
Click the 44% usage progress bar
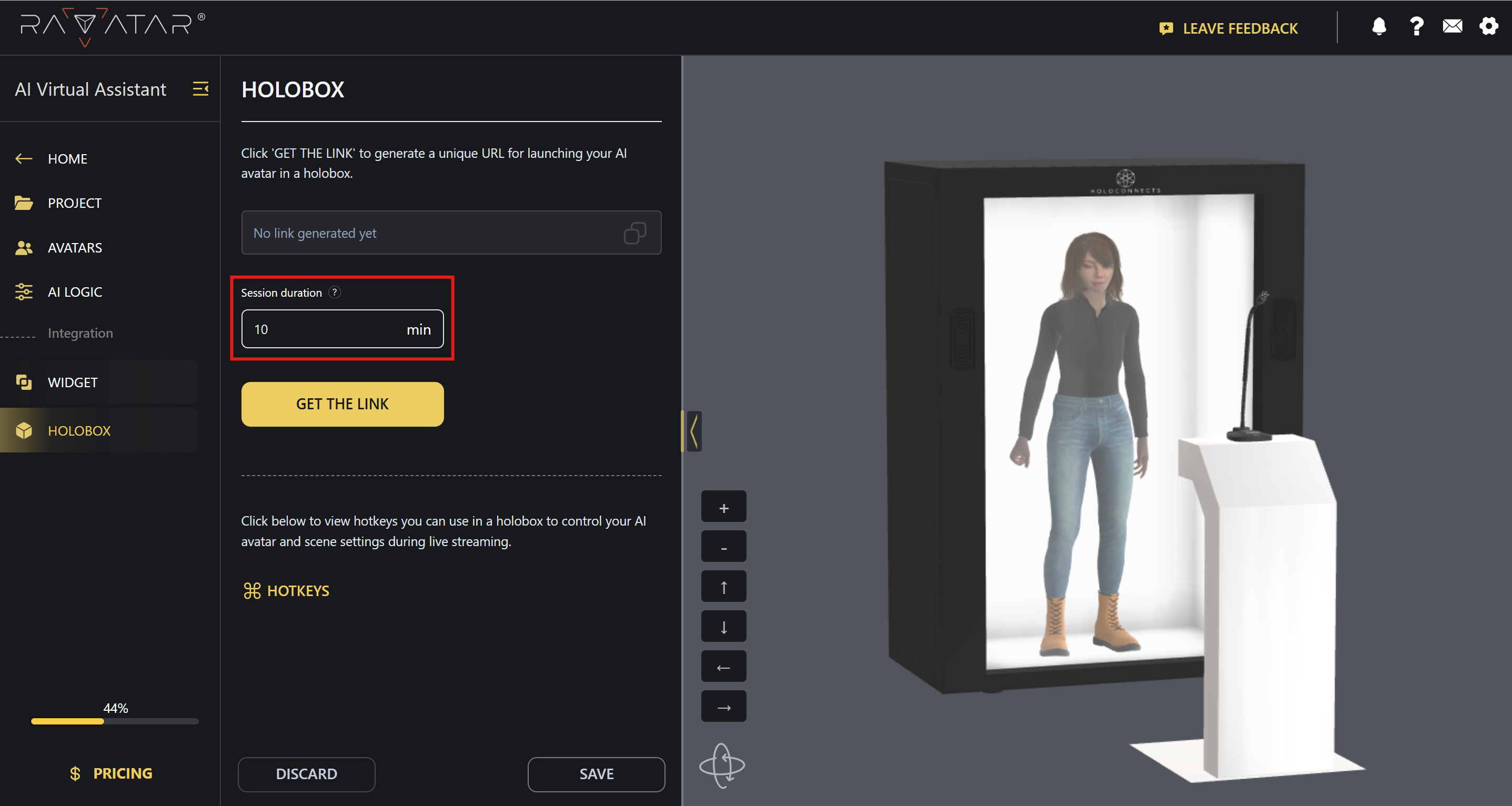pyautogui.click(x=115, y=721)
